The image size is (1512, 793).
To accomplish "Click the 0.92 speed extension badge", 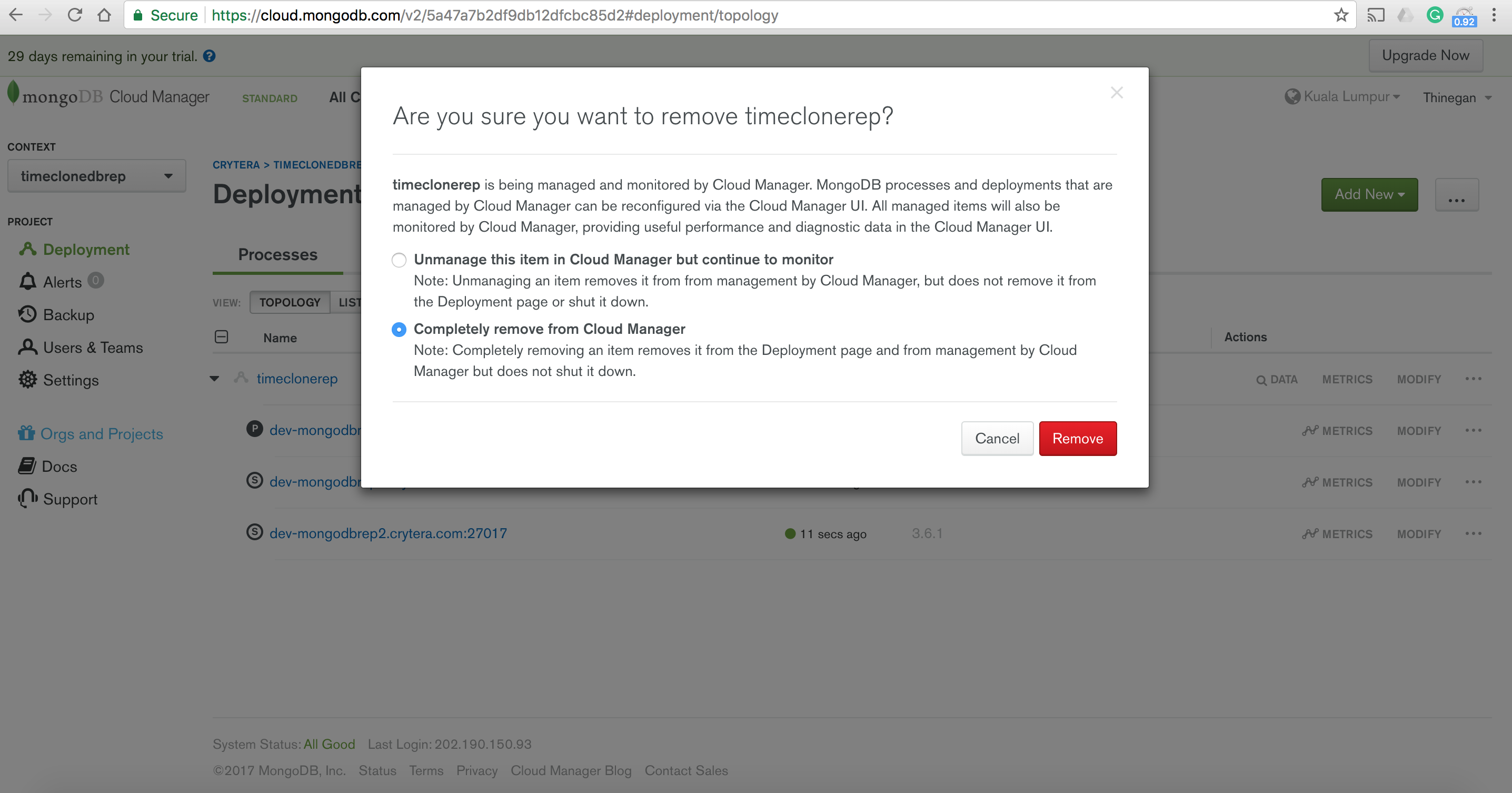I will click(x=1465, y=16).
